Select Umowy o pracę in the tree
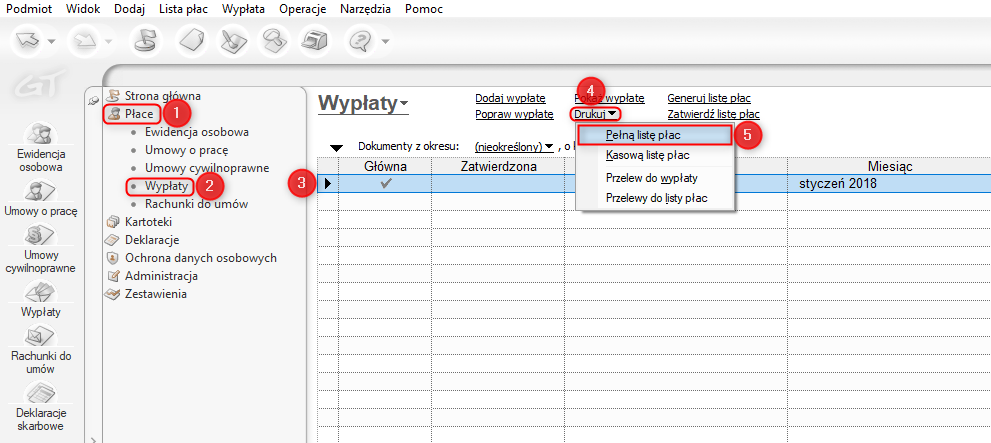Viewport: 991px width, 443px height. (x=186, y=150)
